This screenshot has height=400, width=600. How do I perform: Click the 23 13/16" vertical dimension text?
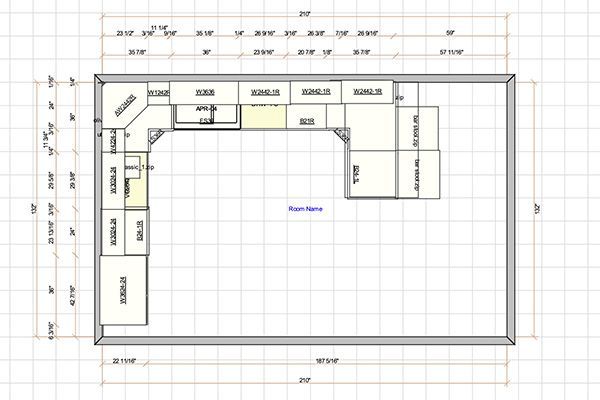pyautogui.click(x=52, y=233)
